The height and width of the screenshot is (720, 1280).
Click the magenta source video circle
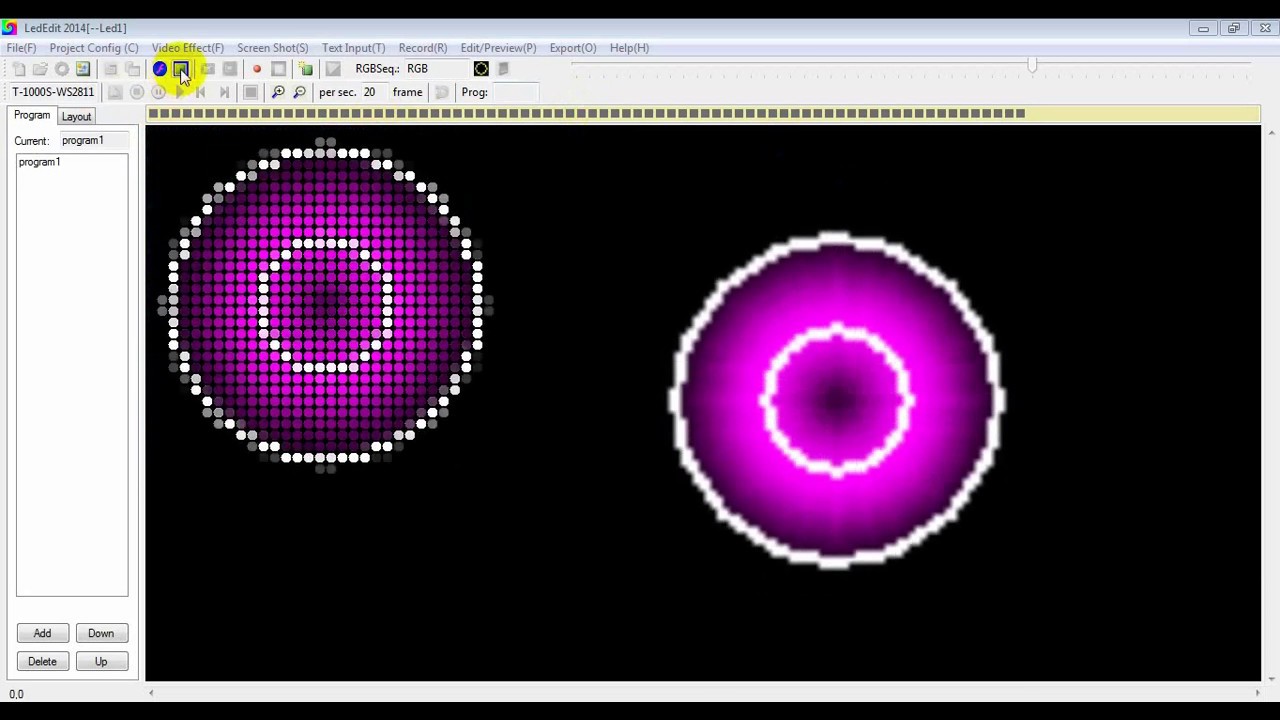click(836, 401)
